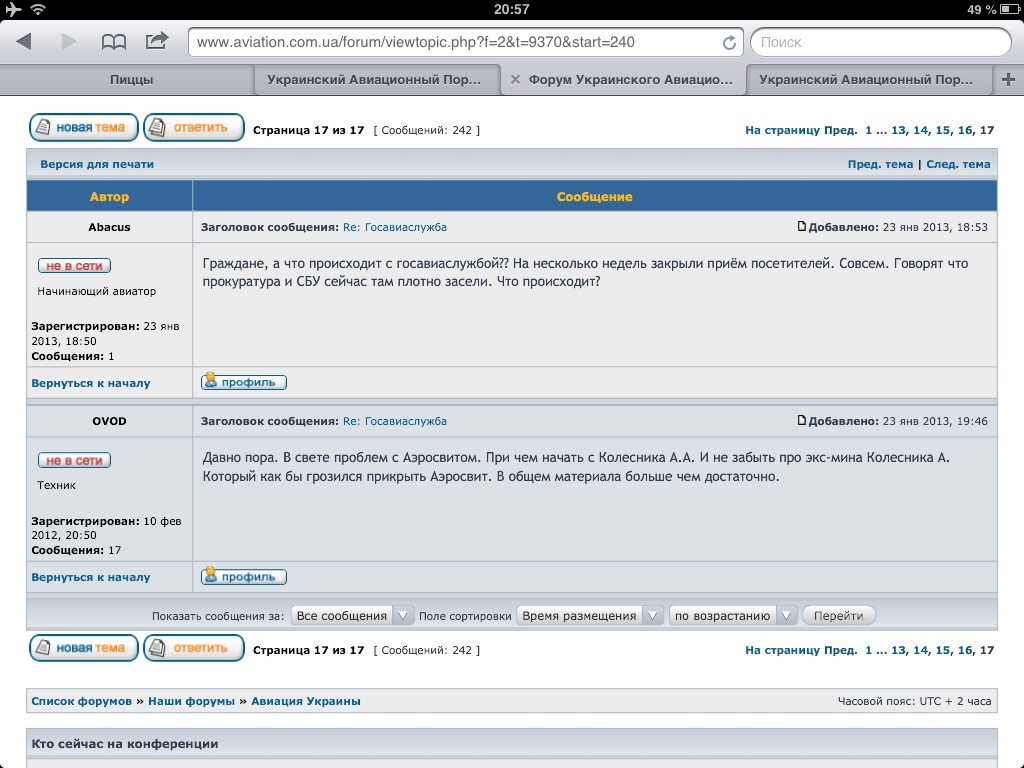This screenshot has height=768, width=1024.
Task: Expand the 'Время размещения' sort dropdown
Action: (589, 616)
